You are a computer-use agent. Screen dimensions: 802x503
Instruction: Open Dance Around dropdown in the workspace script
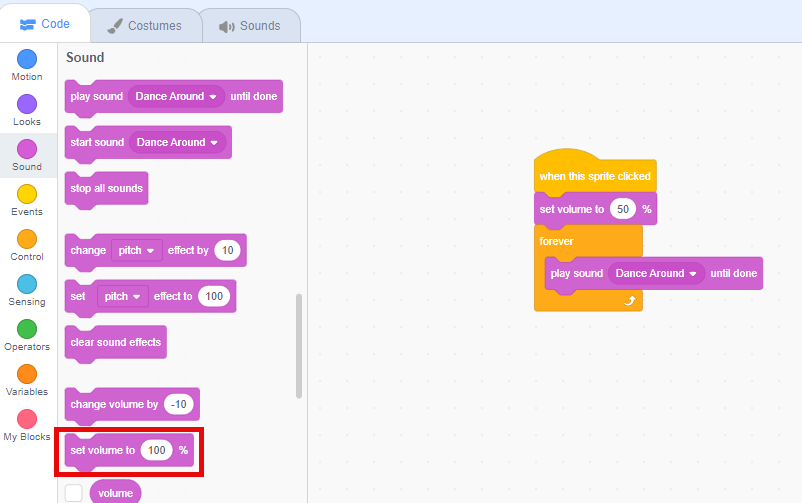coord(692,274)
